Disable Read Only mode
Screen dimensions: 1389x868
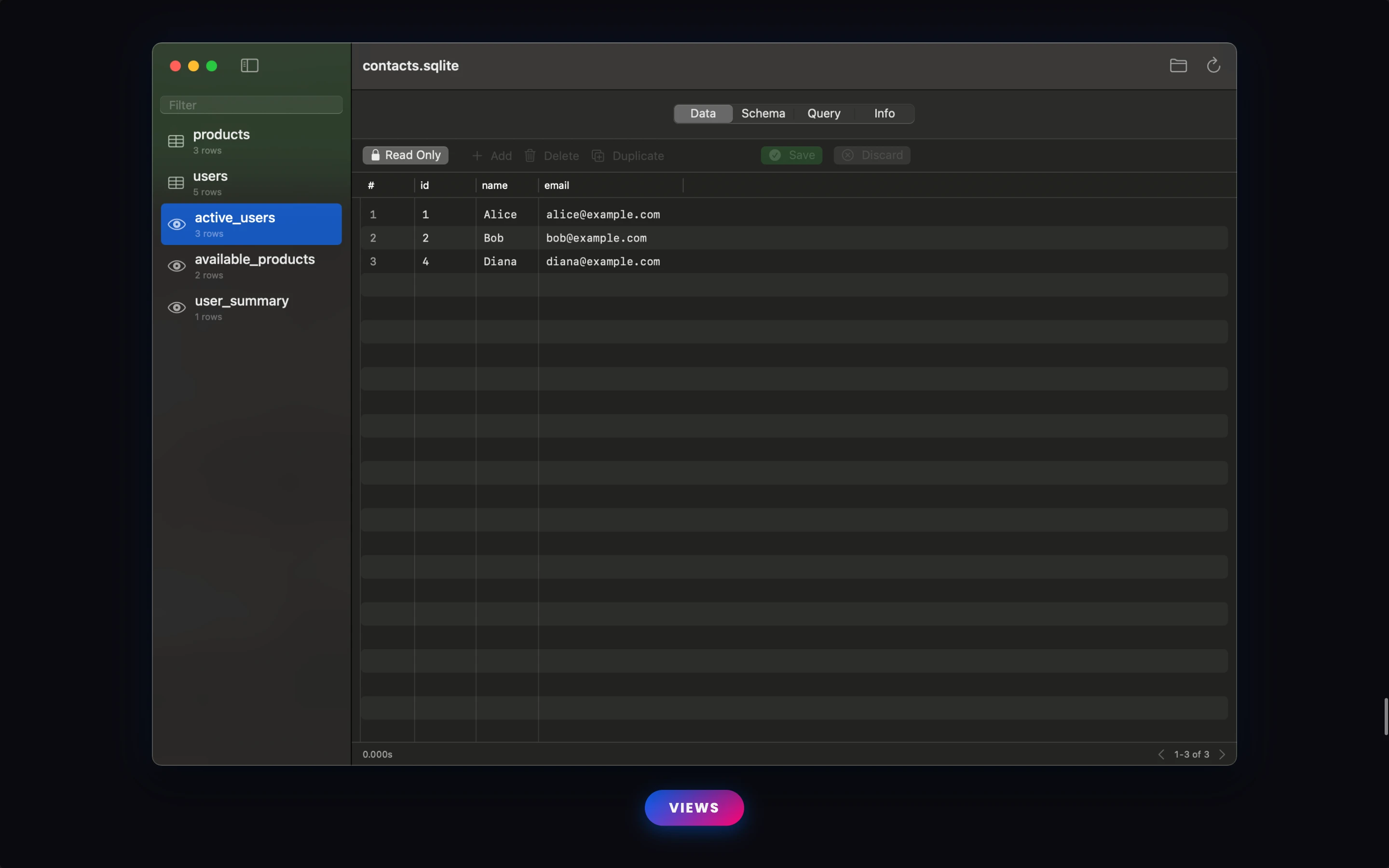tap(405, 155)
